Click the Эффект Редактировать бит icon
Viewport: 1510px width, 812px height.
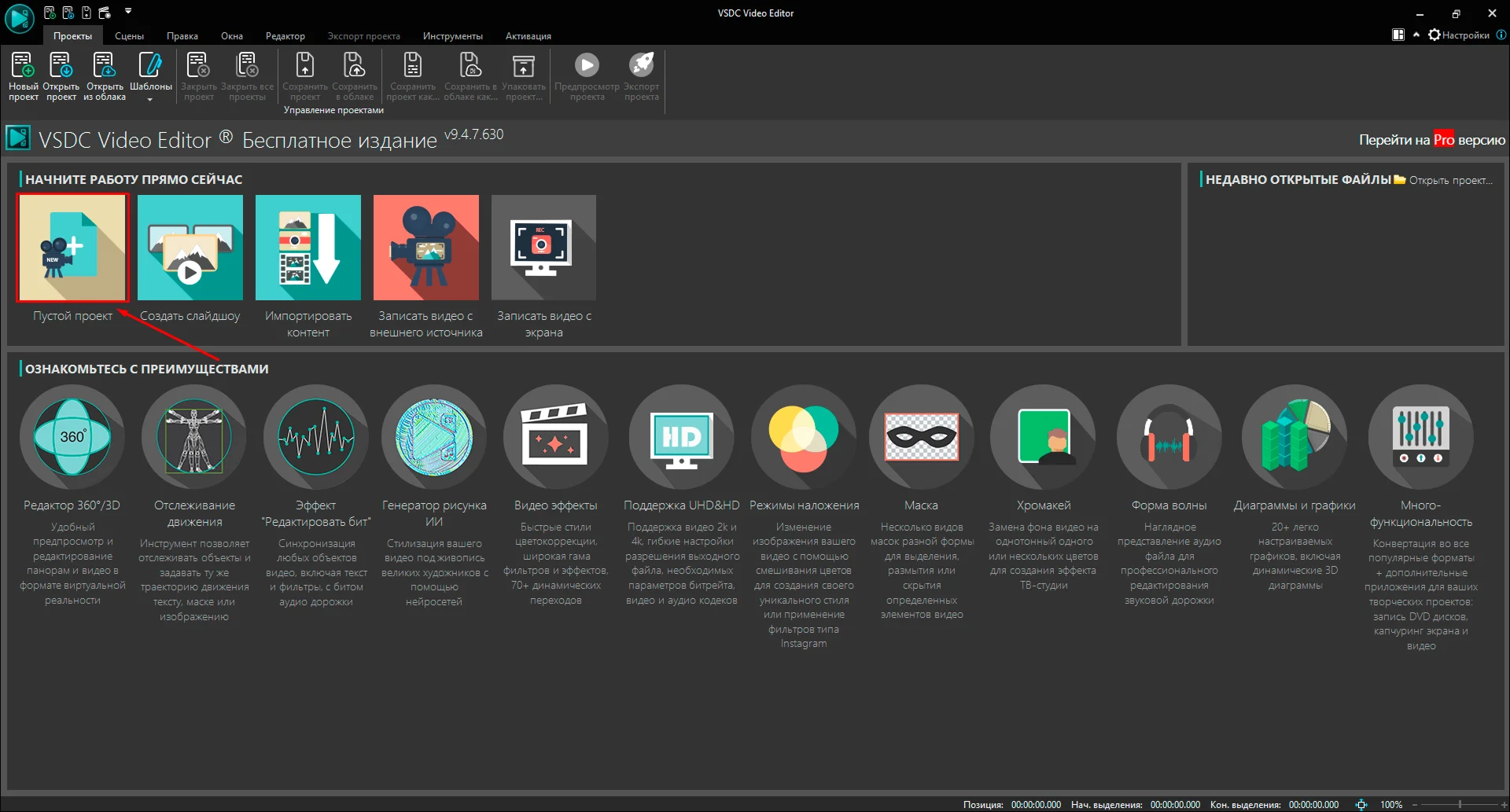click(x=316, y=437)
